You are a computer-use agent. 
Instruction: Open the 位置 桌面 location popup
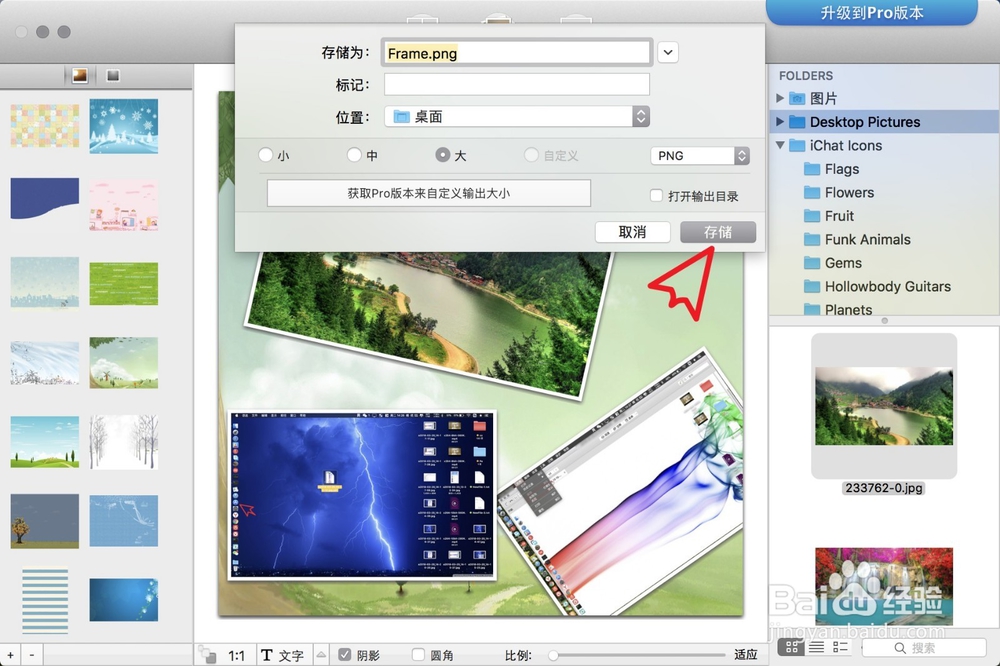(x=517, y=116)
